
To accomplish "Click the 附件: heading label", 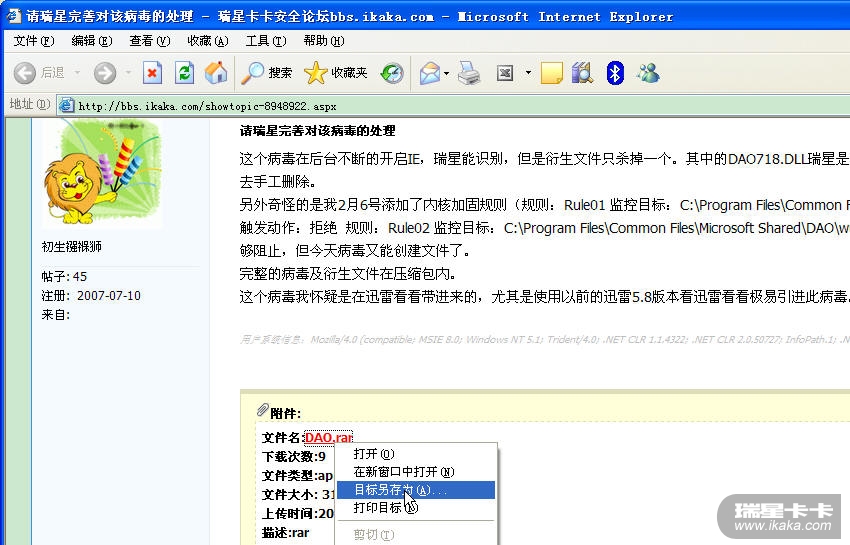I will pos(285,413).
